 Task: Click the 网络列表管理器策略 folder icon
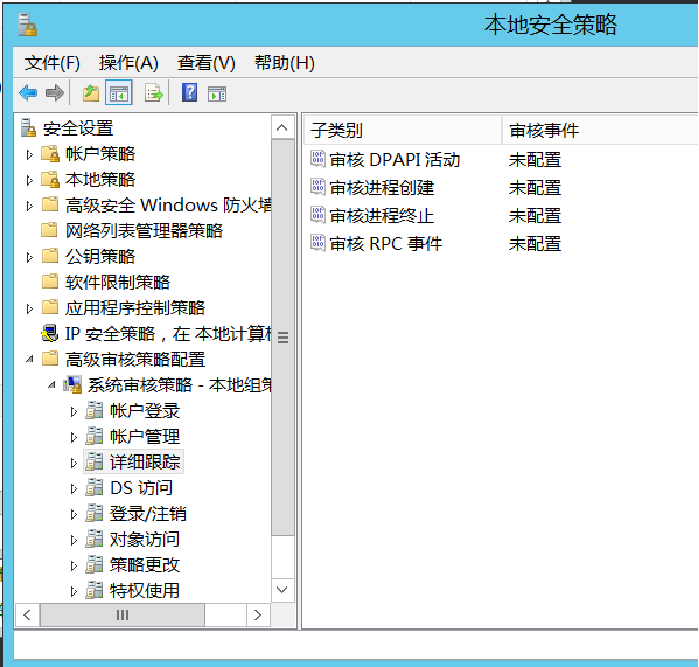pyautogui.click(x=49, y=230)
